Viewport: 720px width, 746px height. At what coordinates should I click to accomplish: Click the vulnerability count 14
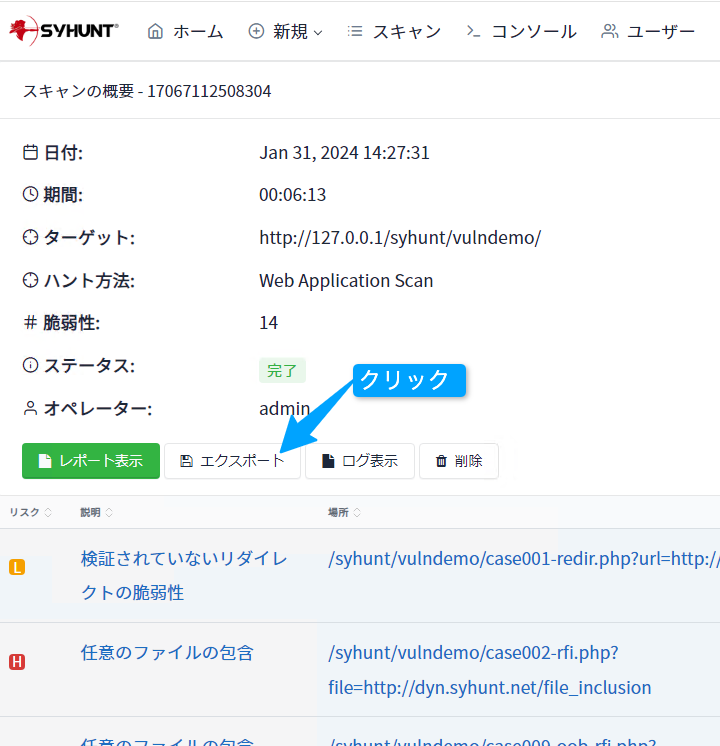click(x=268, y=323)
